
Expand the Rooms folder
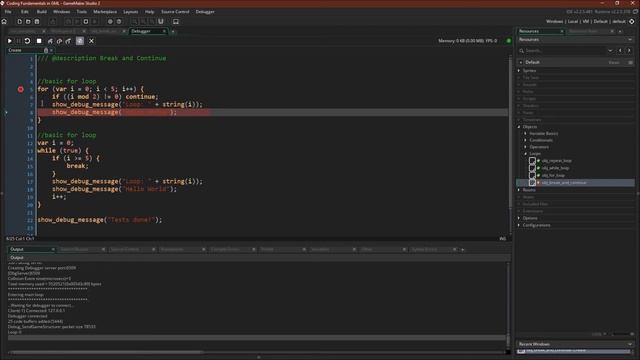point(519,190)
